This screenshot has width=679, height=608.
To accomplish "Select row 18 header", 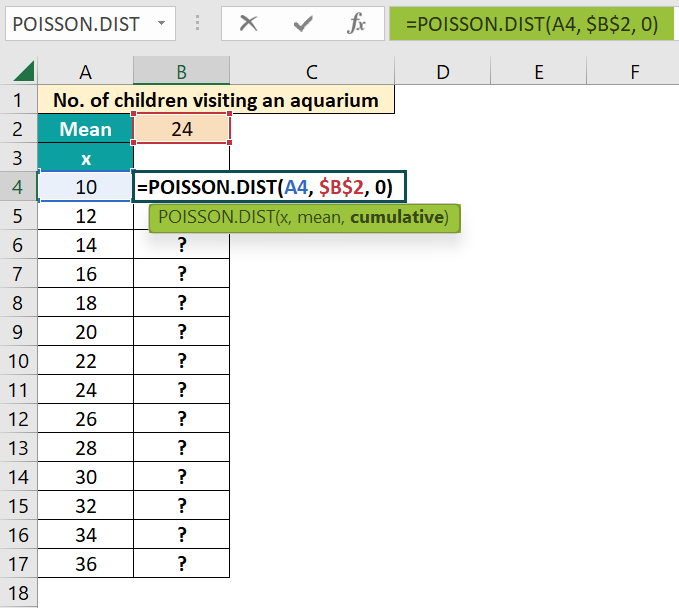I will pyautogui.click(x=18, y=593).
